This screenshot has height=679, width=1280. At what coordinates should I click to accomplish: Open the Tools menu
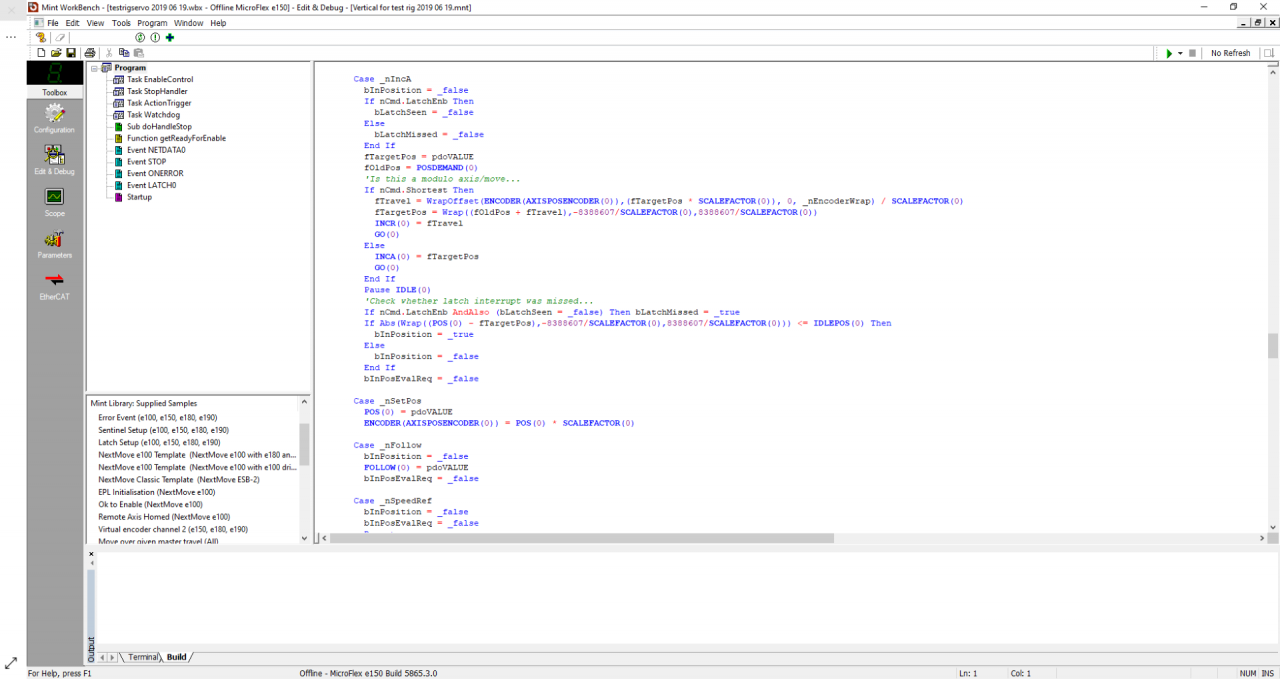click(121, 23)
